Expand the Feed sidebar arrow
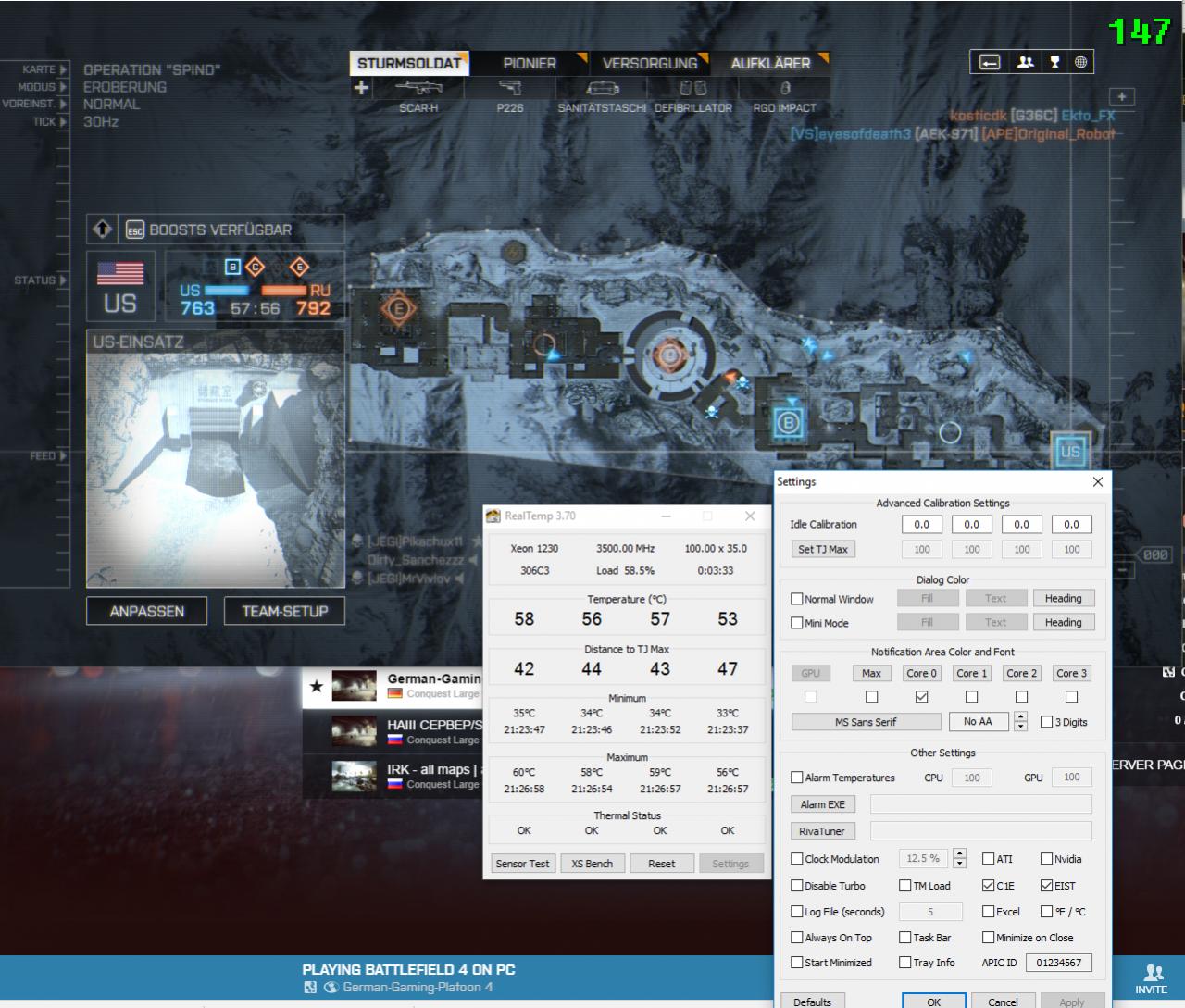1185x1008 pixels. coord(64,455)
